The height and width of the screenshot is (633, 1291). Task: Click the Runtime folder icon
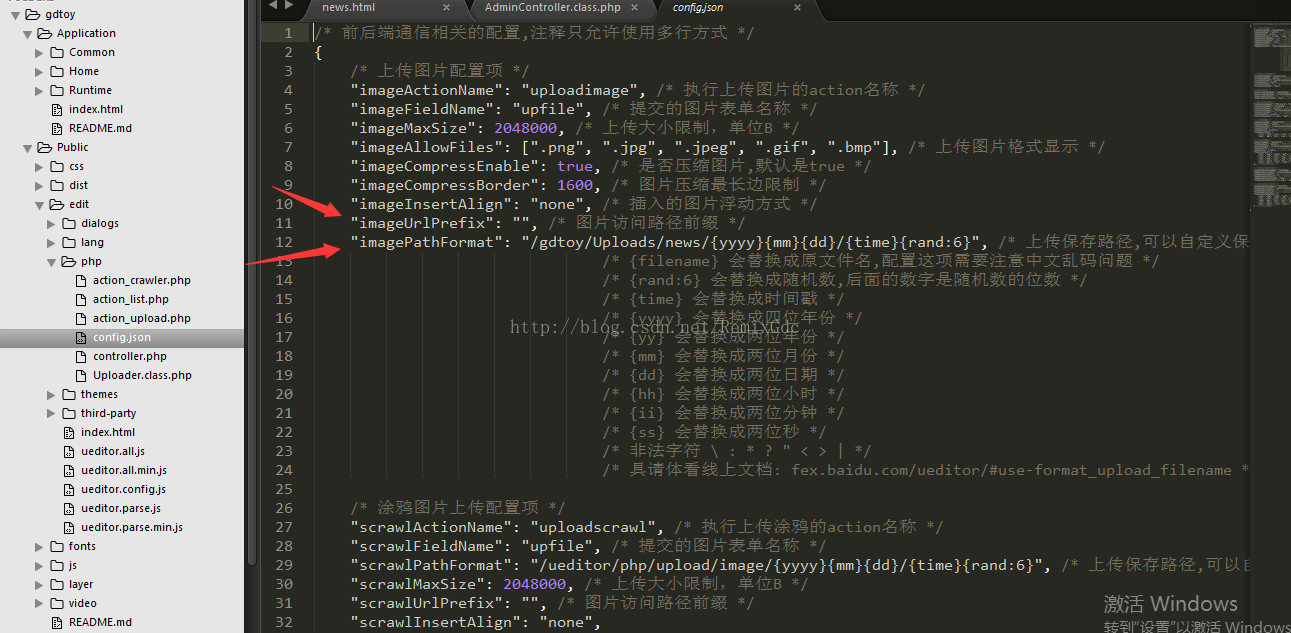click(x=56, y=90)
